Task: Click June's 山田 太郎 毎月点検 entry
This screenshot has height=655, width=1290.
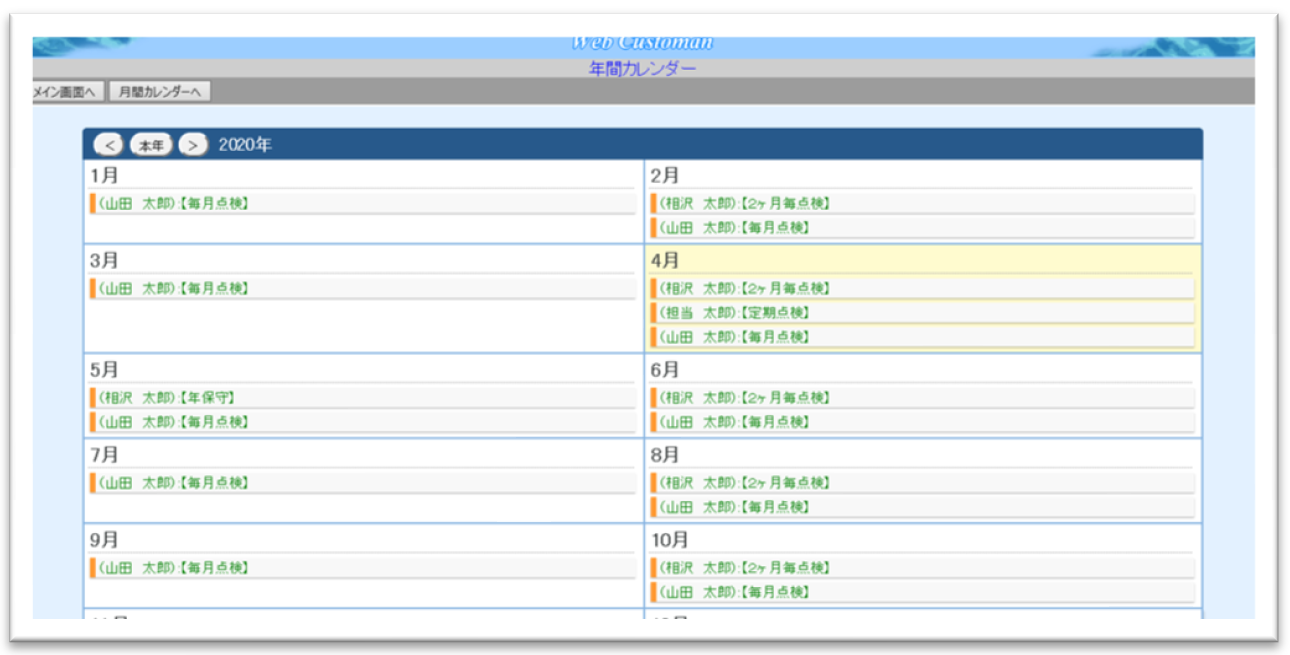Action: pos(734,422)
